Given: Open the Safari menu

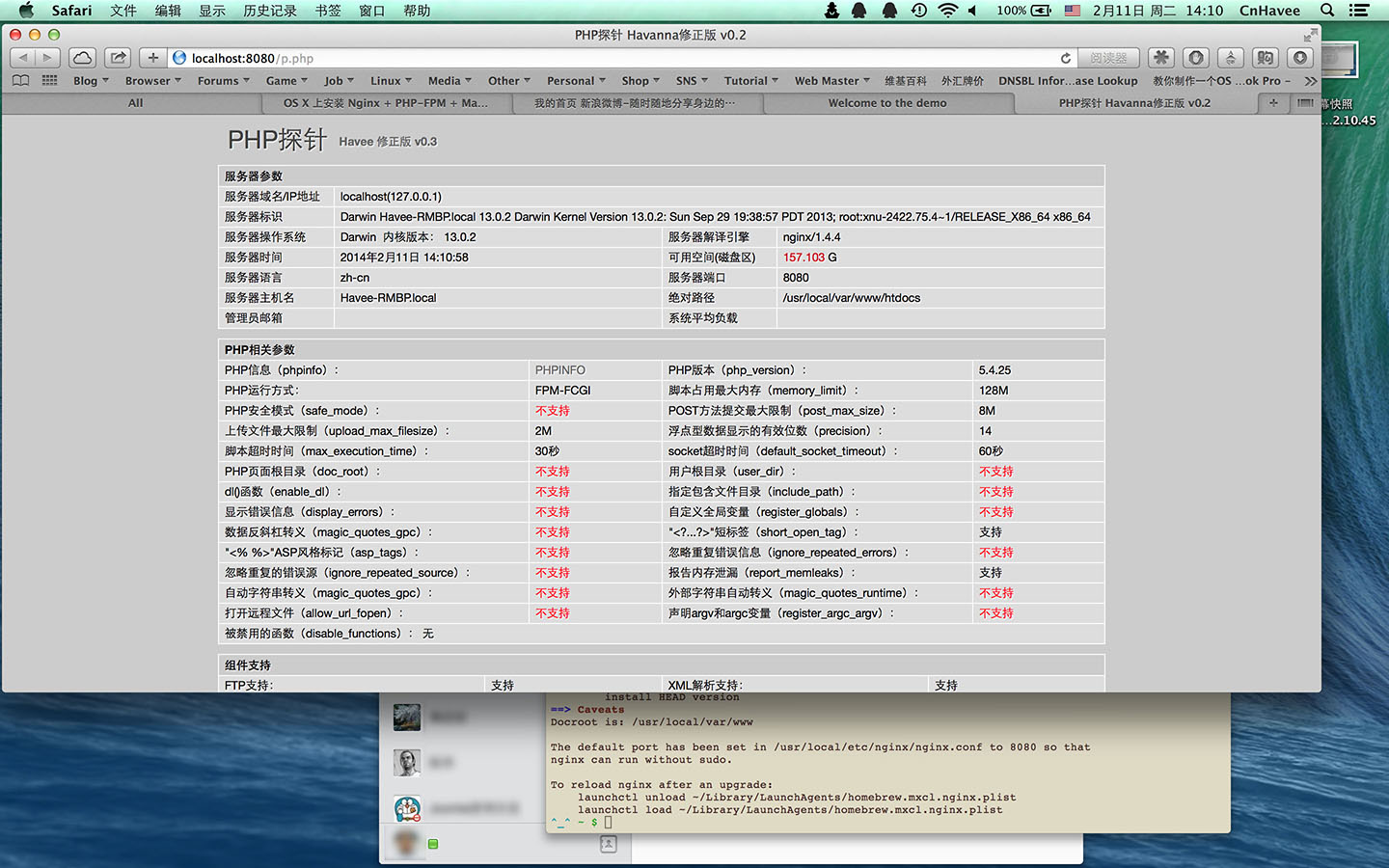Looking at the screenshot, I should [71, 11].
